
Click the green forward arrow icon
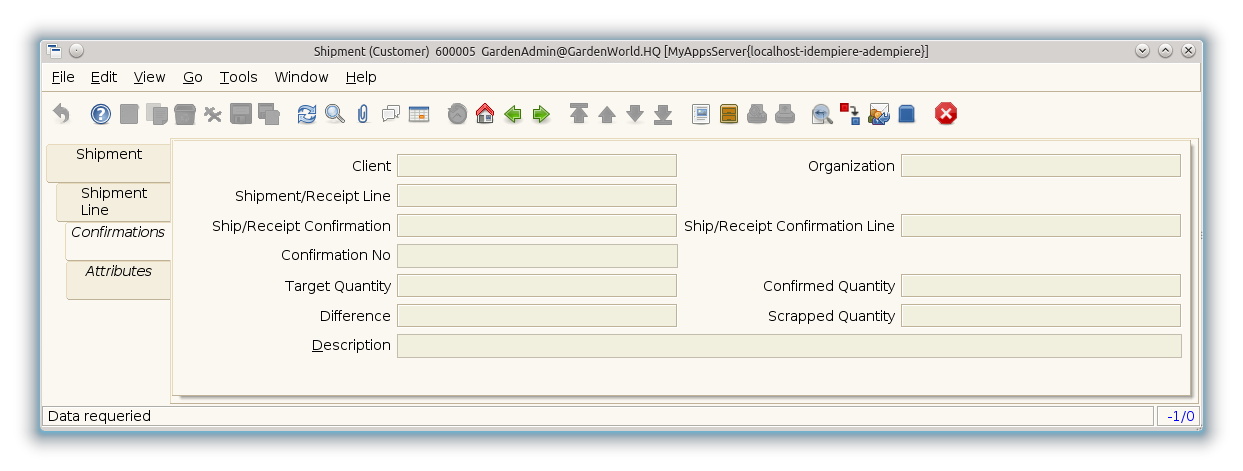click(541, 114)
